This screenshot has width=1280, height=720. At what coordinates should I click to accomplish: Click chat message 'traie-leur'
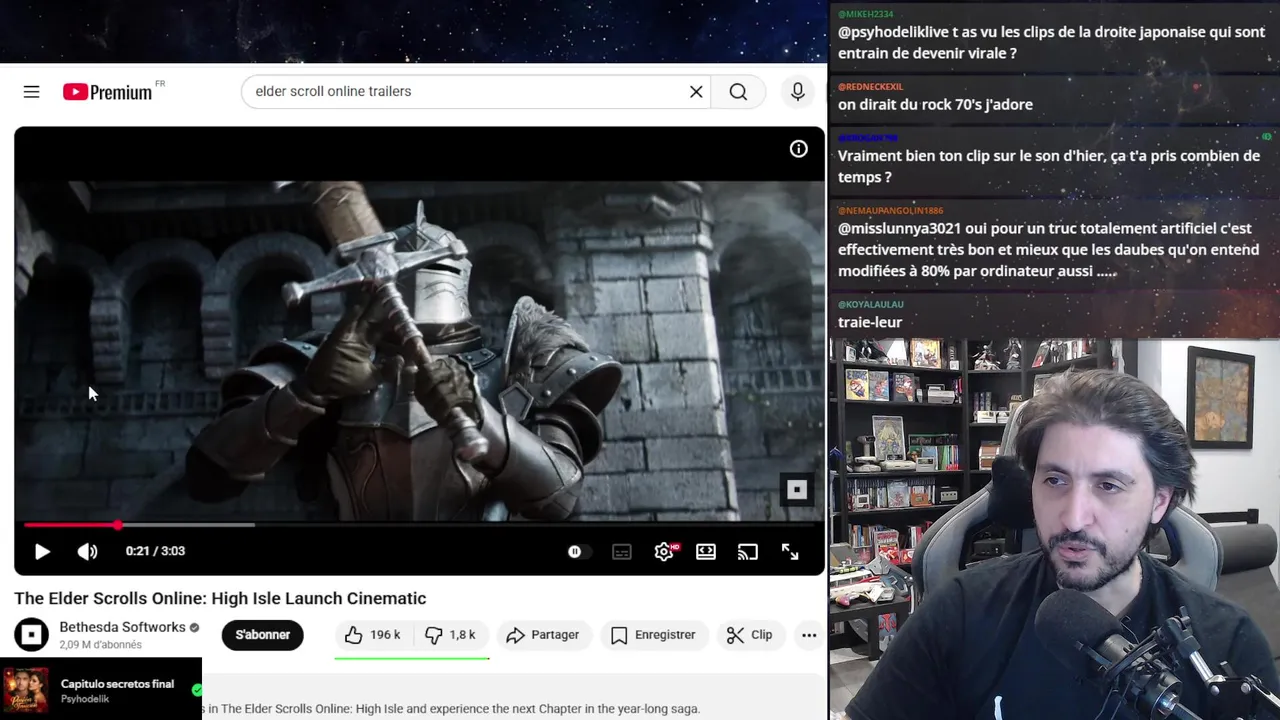(x=870, y=322)
